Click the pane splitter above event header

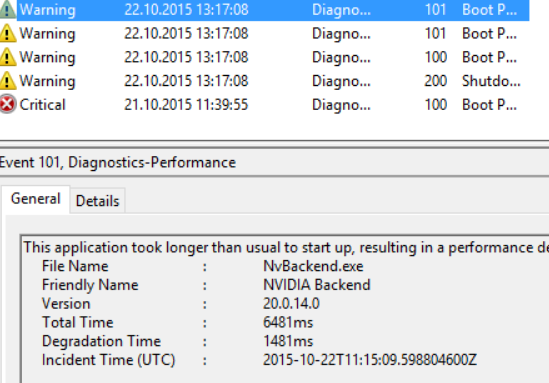coord(274,143)
